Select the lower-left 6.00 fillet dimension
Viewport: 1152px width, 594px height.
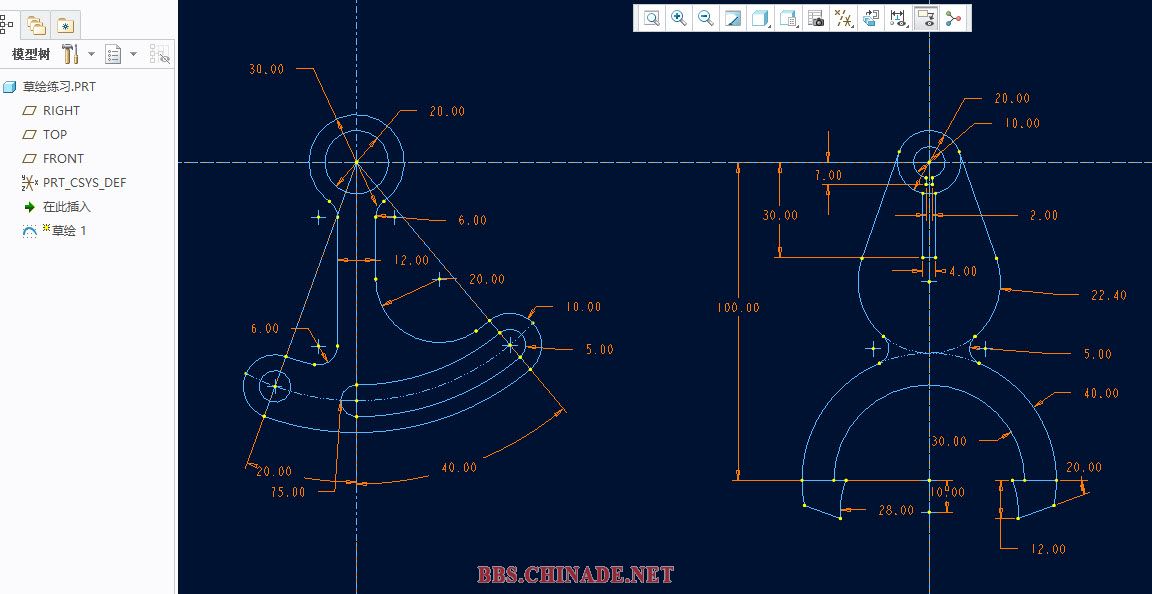coord(265,329)
